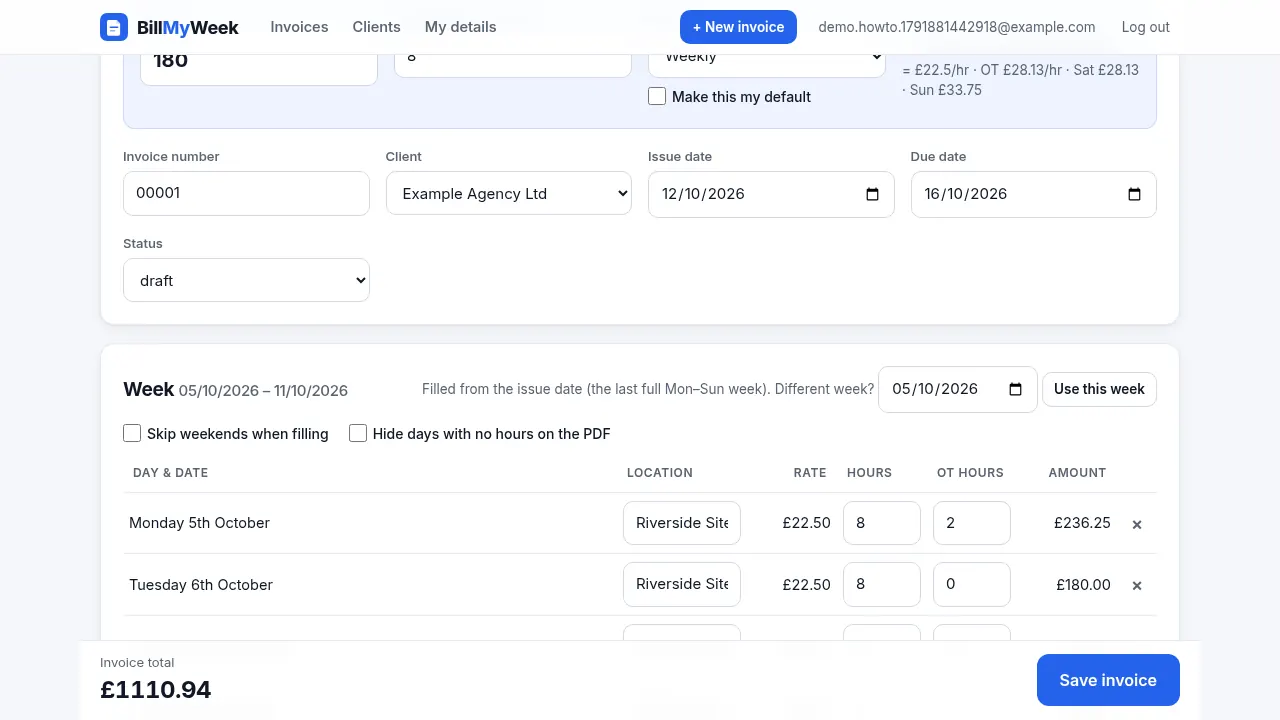
Task: Remove the Monday 5th October row
Action: [x=1137, y=524]
